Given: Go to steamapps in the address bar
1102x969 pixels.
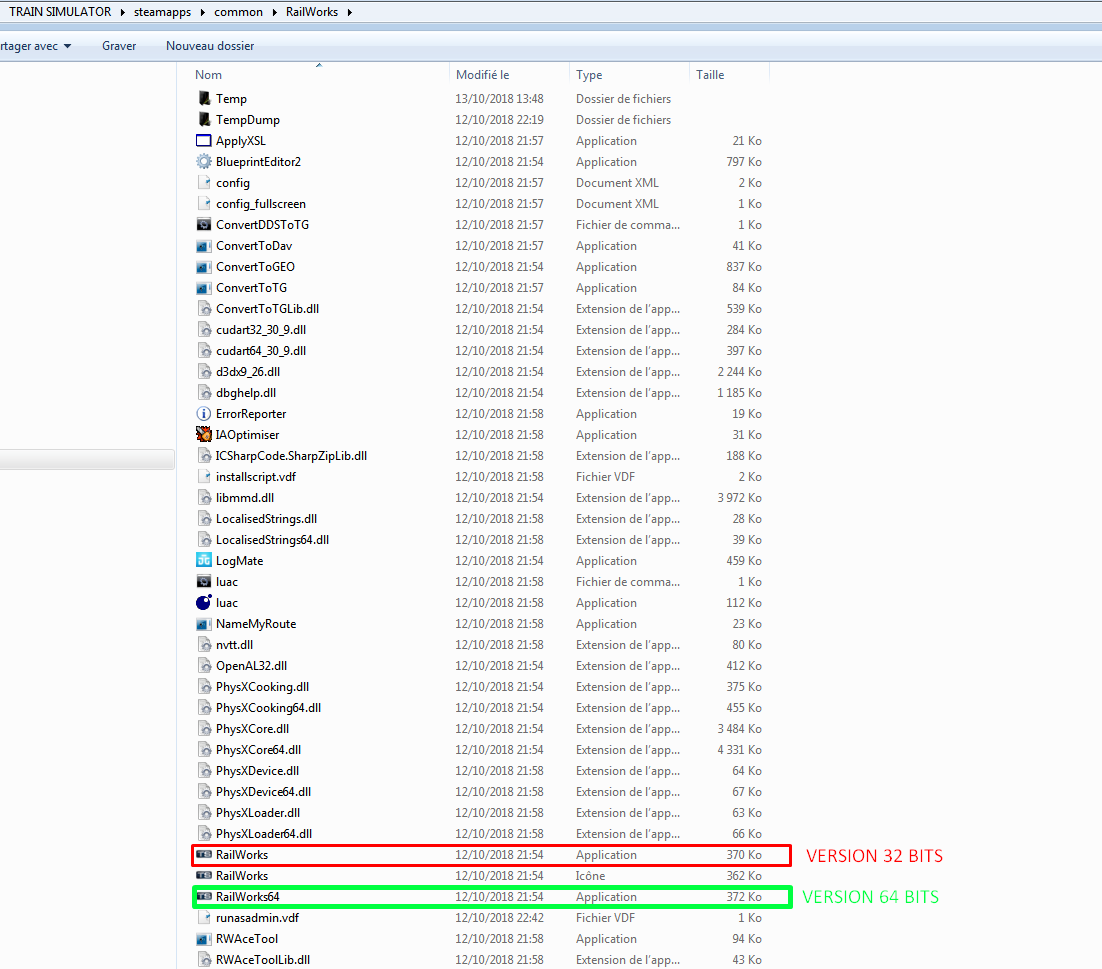Looking at the screenshot, I should (162, 12).
